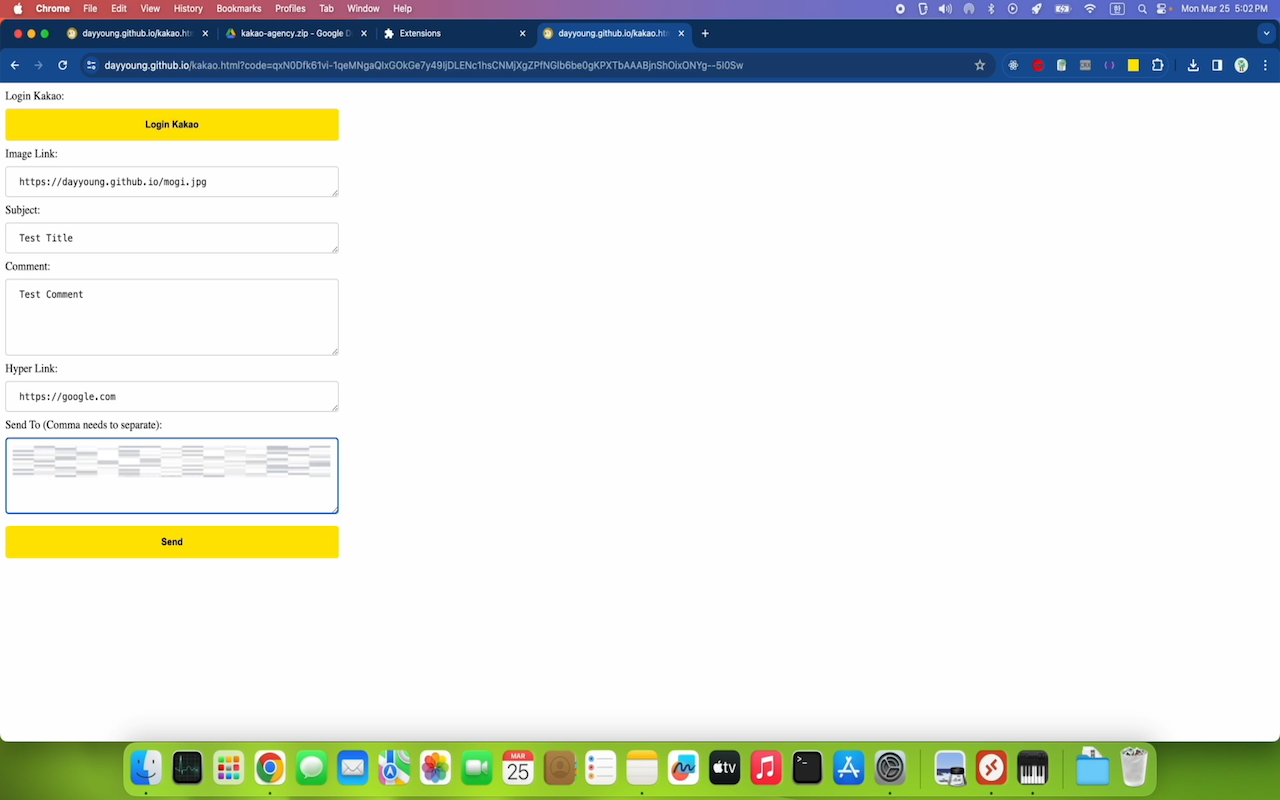
Task: Launch FaceTime from the Dock
Action: 477,768
